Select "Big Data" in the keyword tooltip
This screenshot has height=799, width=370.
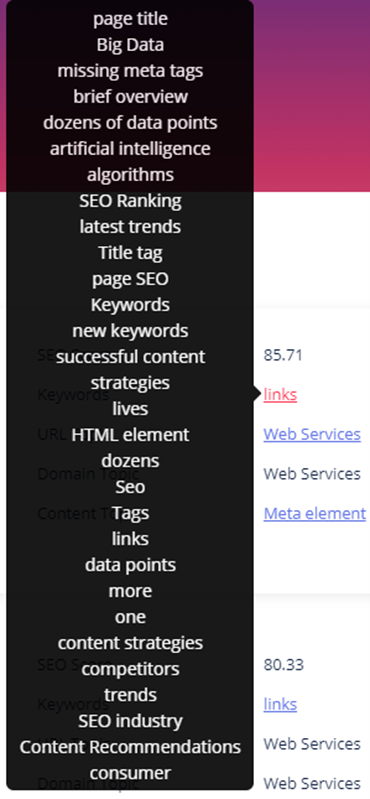pyautogui.click(x=130, y=45)
